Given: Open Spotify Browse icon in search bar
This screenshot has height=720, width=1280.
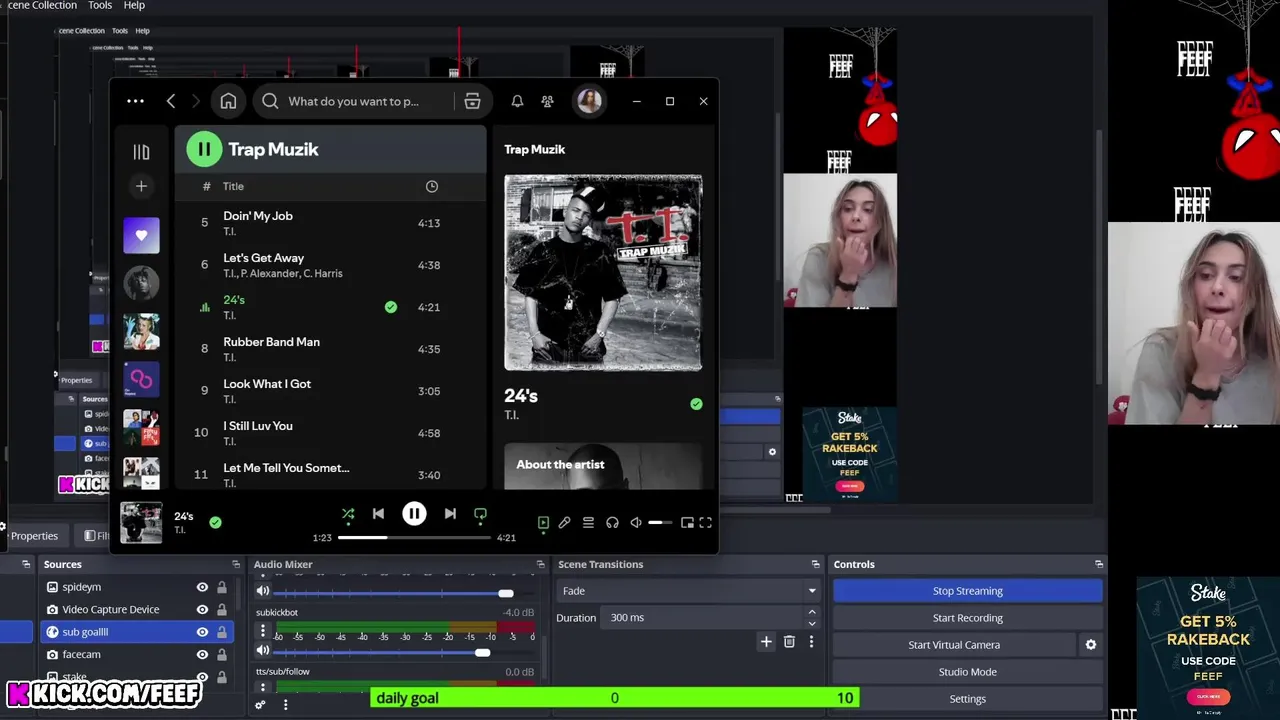Looking at the screenshot, I should point(472,101).
